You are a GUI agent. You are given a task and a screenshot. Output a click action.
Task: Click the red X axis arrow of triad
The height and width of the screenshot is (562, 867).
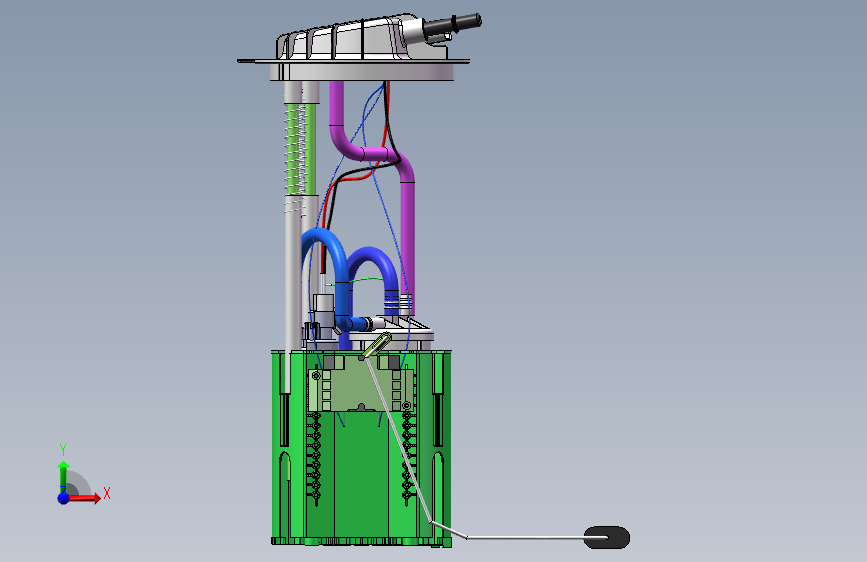click(84, 498)
